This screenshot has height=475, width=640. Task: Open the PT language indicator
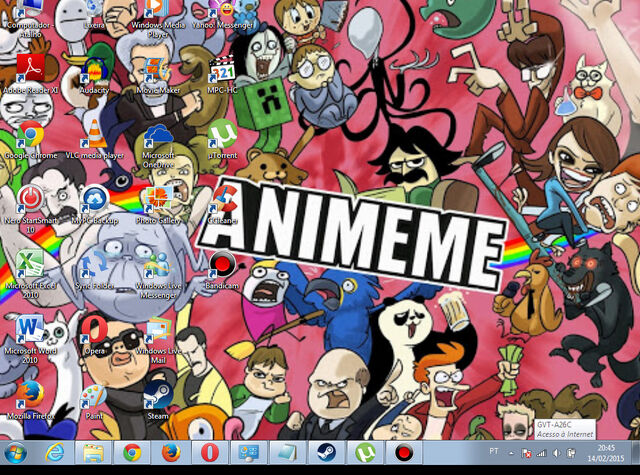coord(494,451)
